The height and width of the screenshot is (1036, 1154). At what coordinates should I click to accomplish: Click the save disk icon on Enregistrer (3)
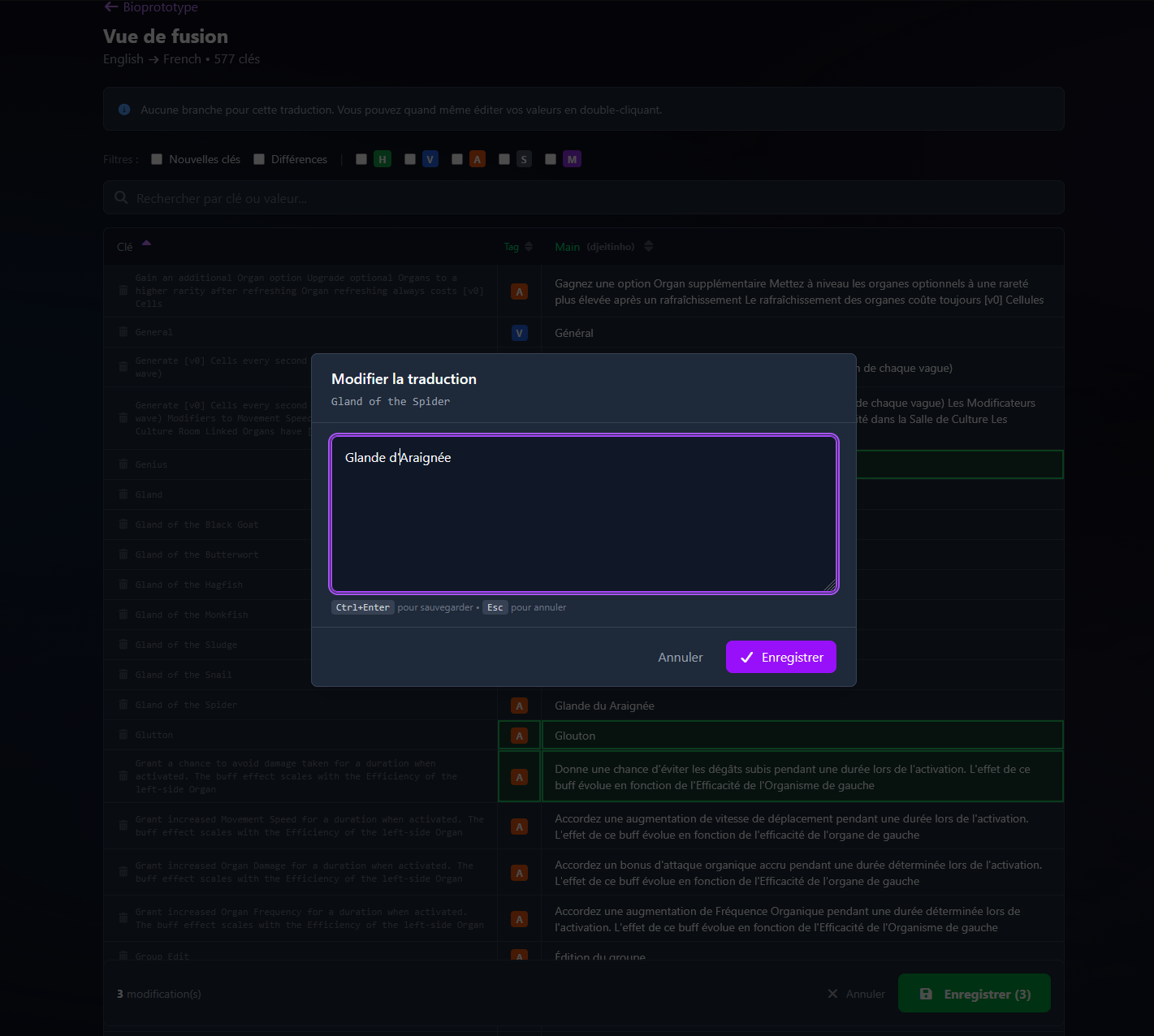coord(925,993)
